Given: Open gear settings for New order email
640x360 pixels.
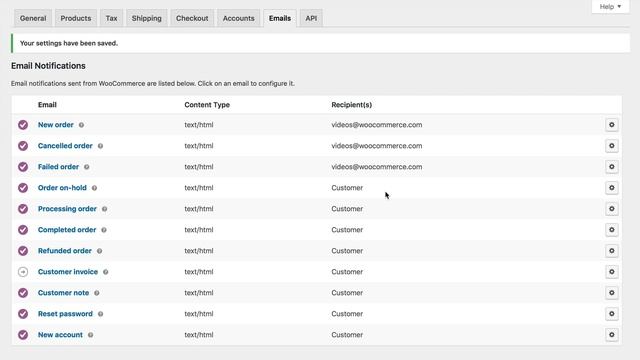Looking at the screenshot, I should [x=611, y=125].
